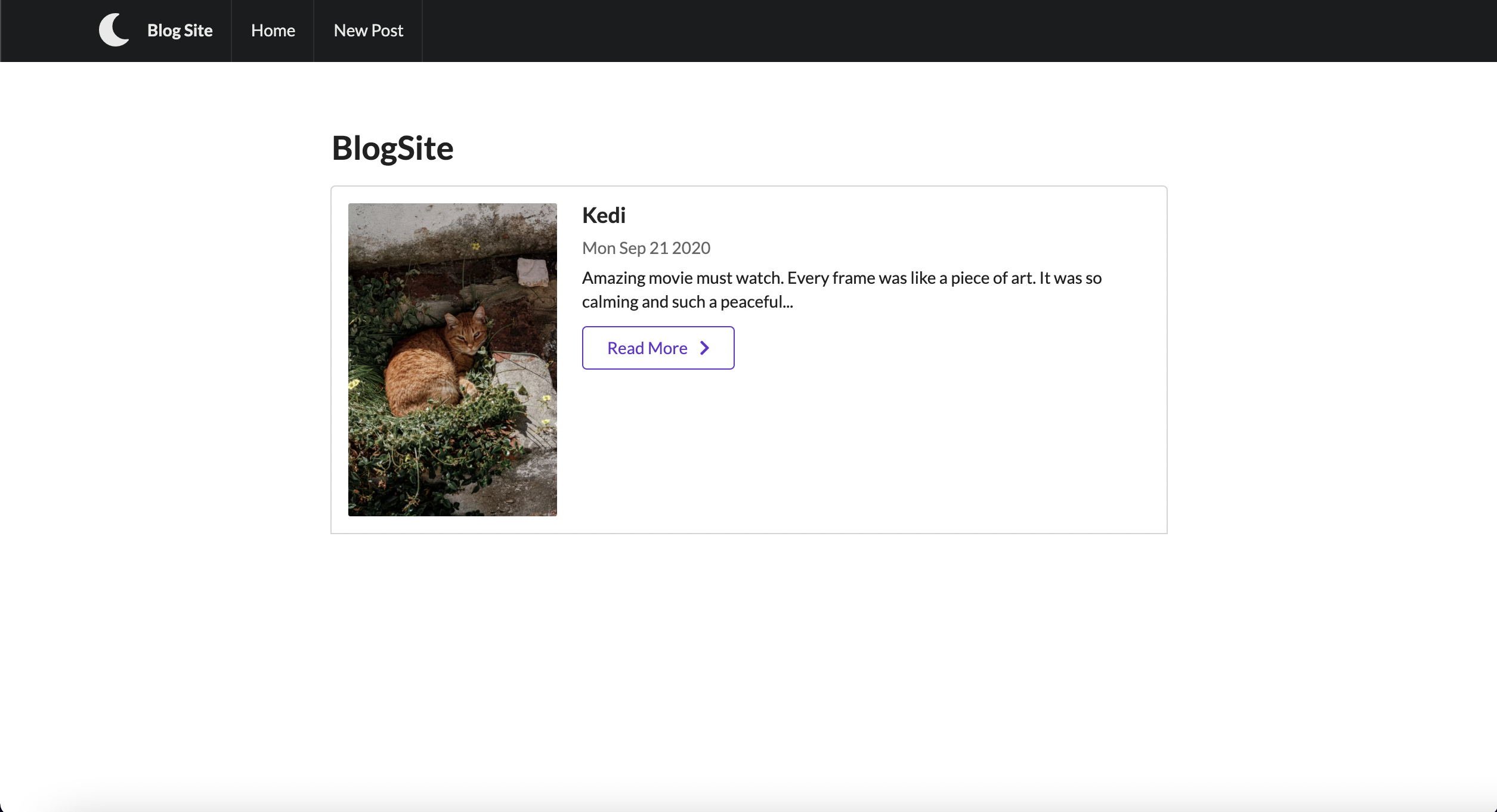This screenshot has height=812, width=1497.
Task: Click the right chevron inside Read More
Action: click(704, 348)
